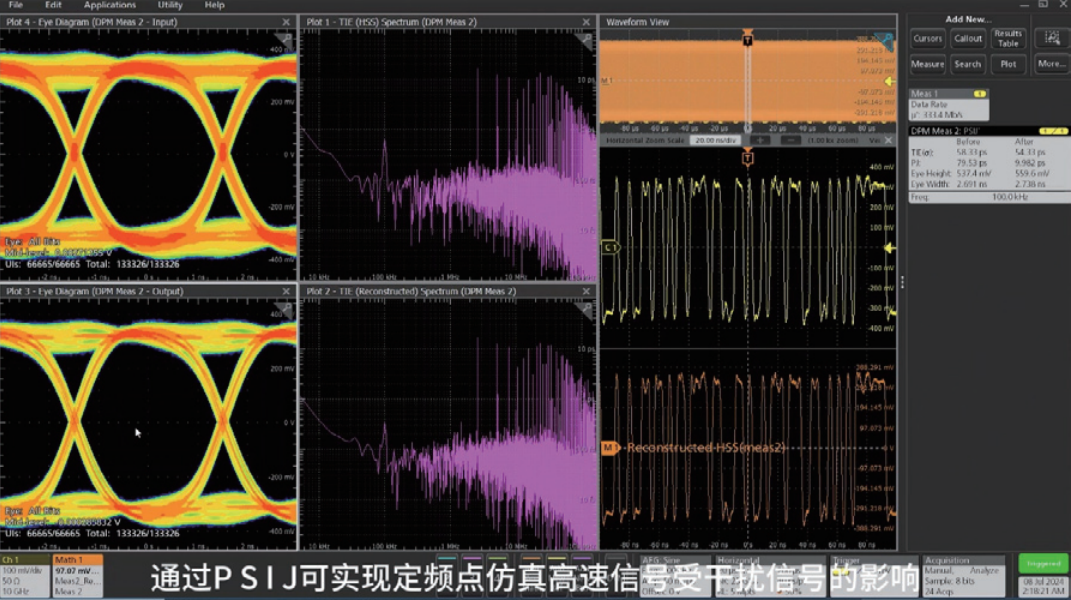Click the Horizontal Zoom Scale value field
The image size is (1071, 600).
pos(716,141)
